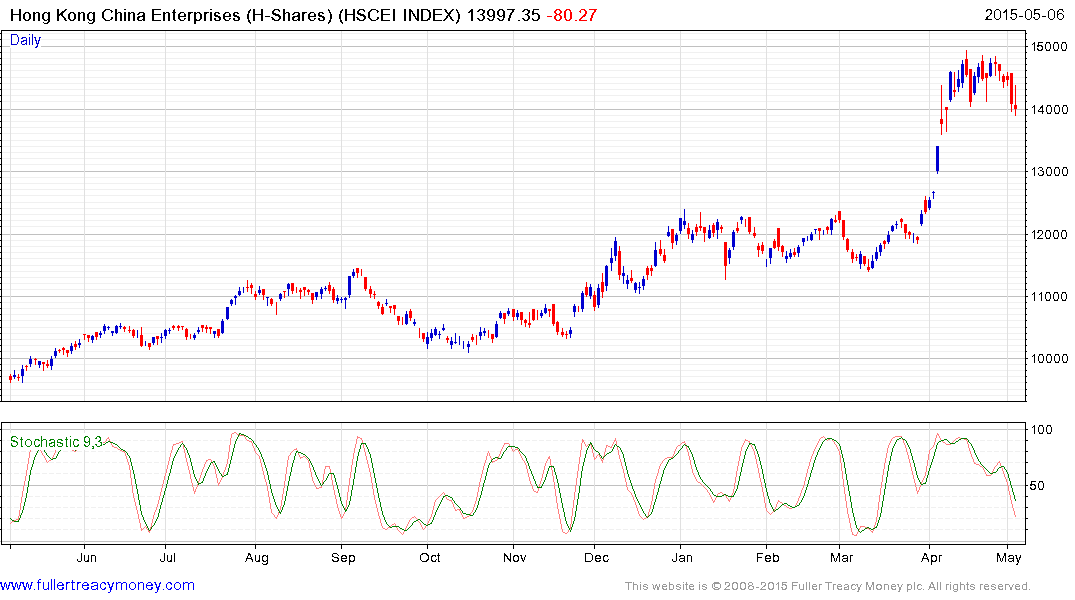The width and height of the screenshot is (1075, 600).
Task: Click the 10000 price axis label
Action: (x=1049, y=359)
